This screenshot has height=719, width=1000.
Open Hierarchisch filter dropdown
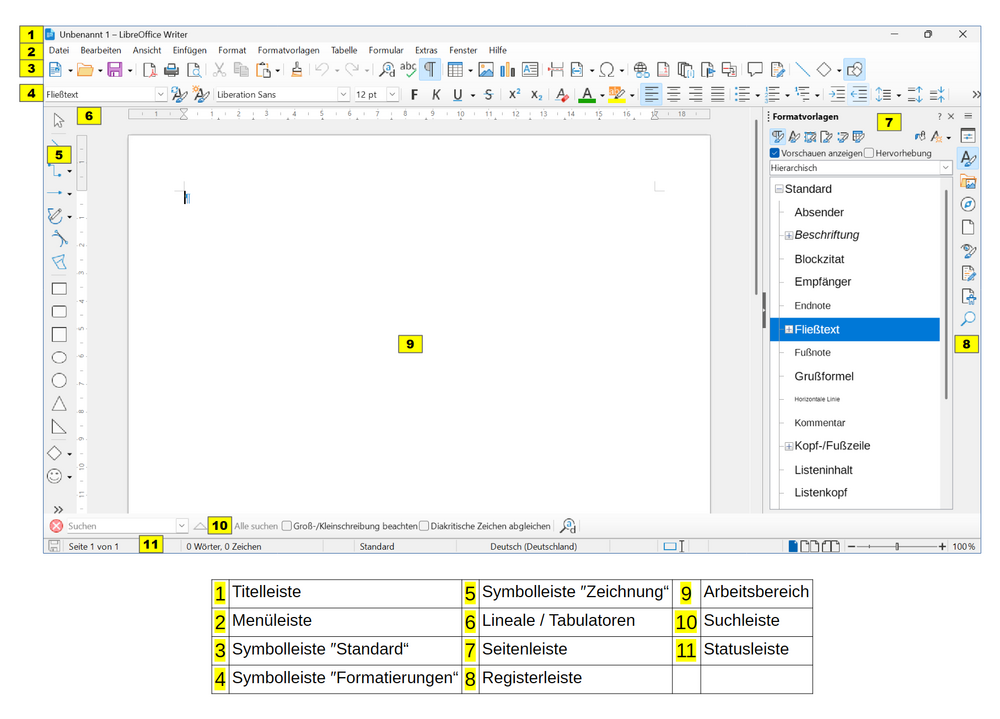pos(945,168)
